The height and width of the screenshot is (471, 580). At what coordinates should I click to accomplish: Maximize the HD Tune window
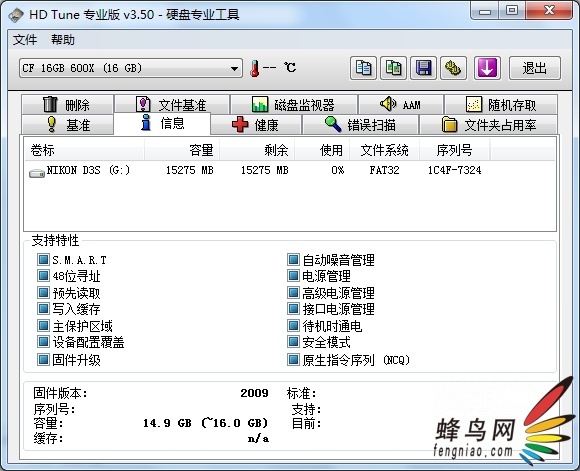click(512, 11)
